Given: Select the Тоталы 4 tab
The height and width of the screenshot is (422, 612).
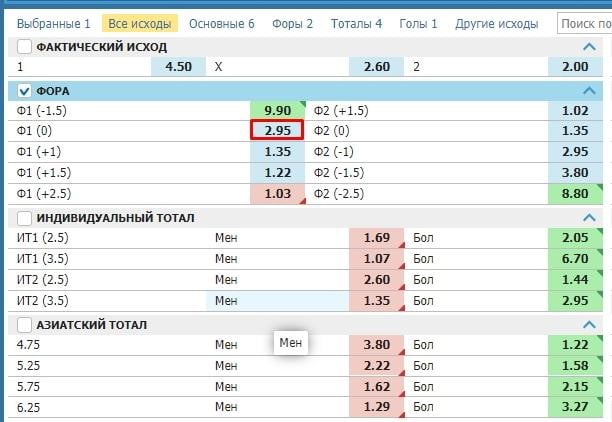Looking at the screenshot, I should tap(356, 23).
